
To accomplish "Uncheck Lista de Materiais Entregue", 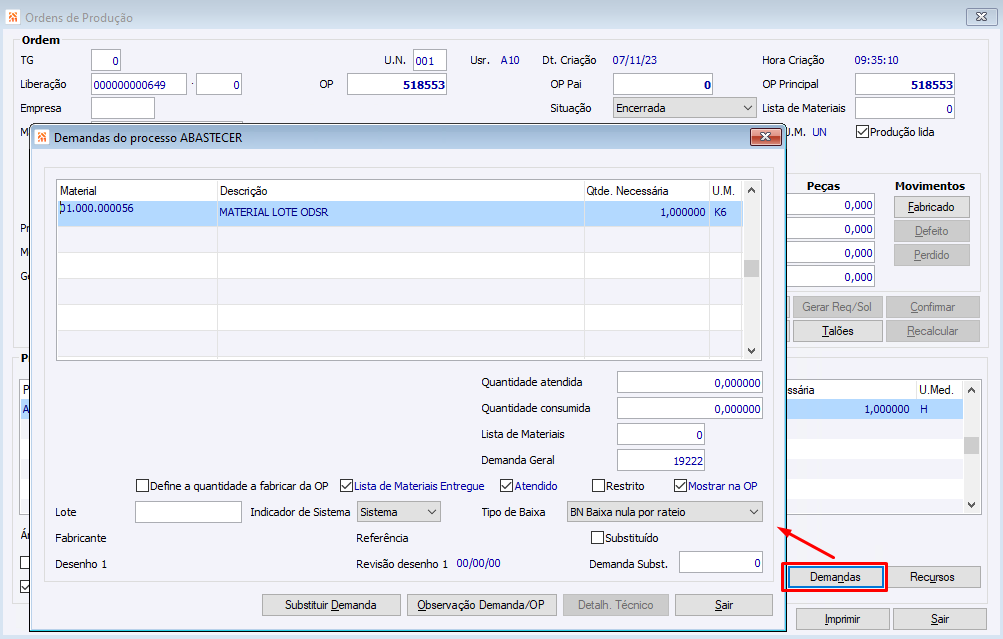I will (x=346, y=485).
